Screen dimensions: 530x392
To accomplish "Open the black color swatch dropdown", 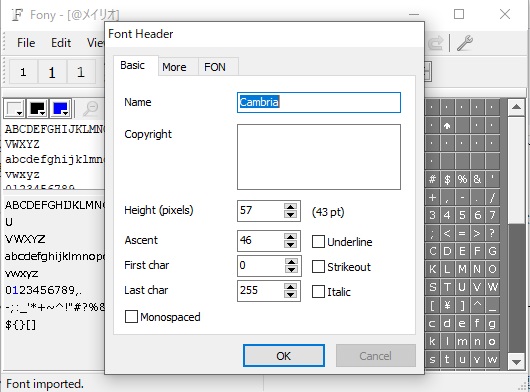I will (37, 108).
